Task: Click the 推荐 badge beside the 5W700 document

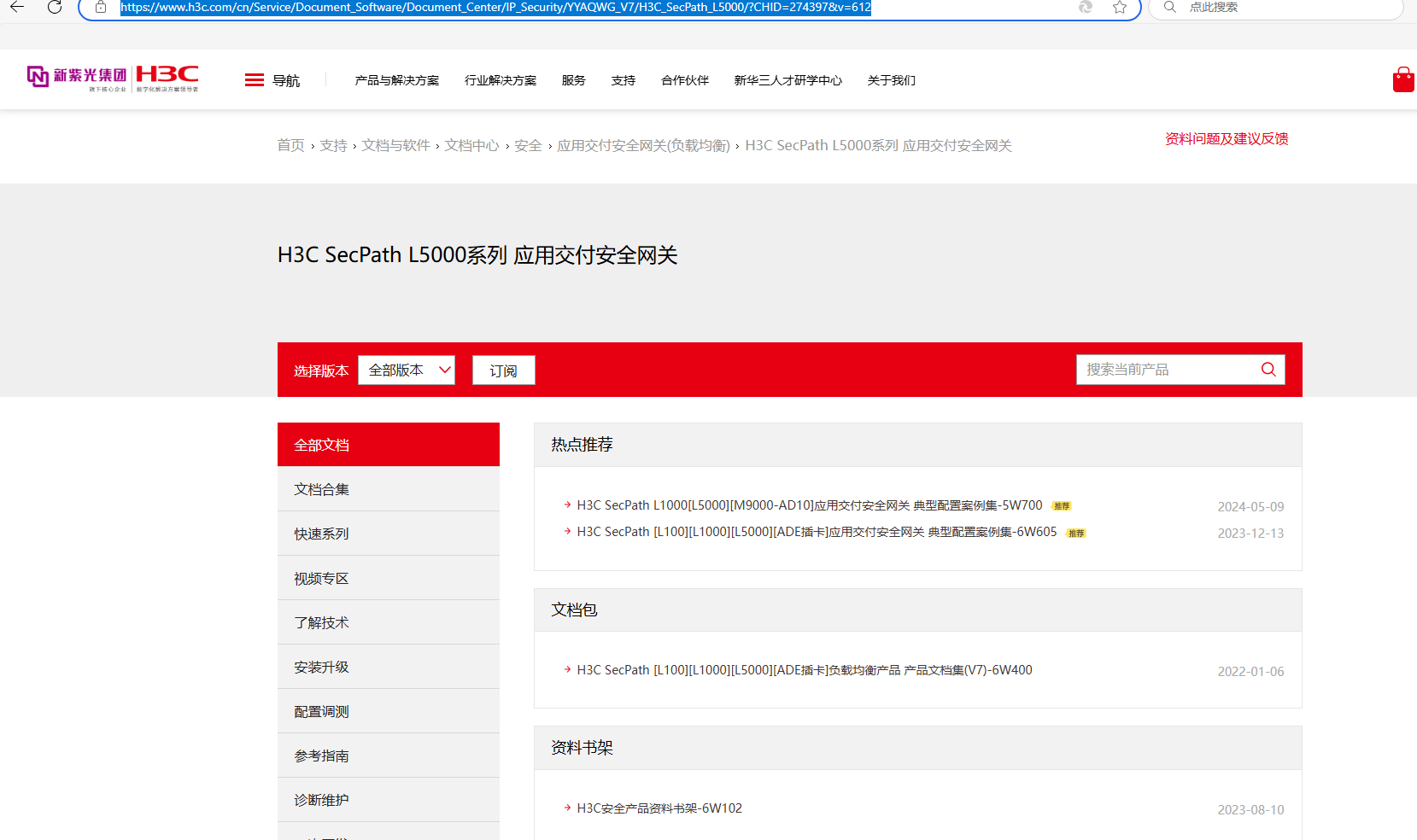Action: pyautogui.click(x=1062, y=506)
